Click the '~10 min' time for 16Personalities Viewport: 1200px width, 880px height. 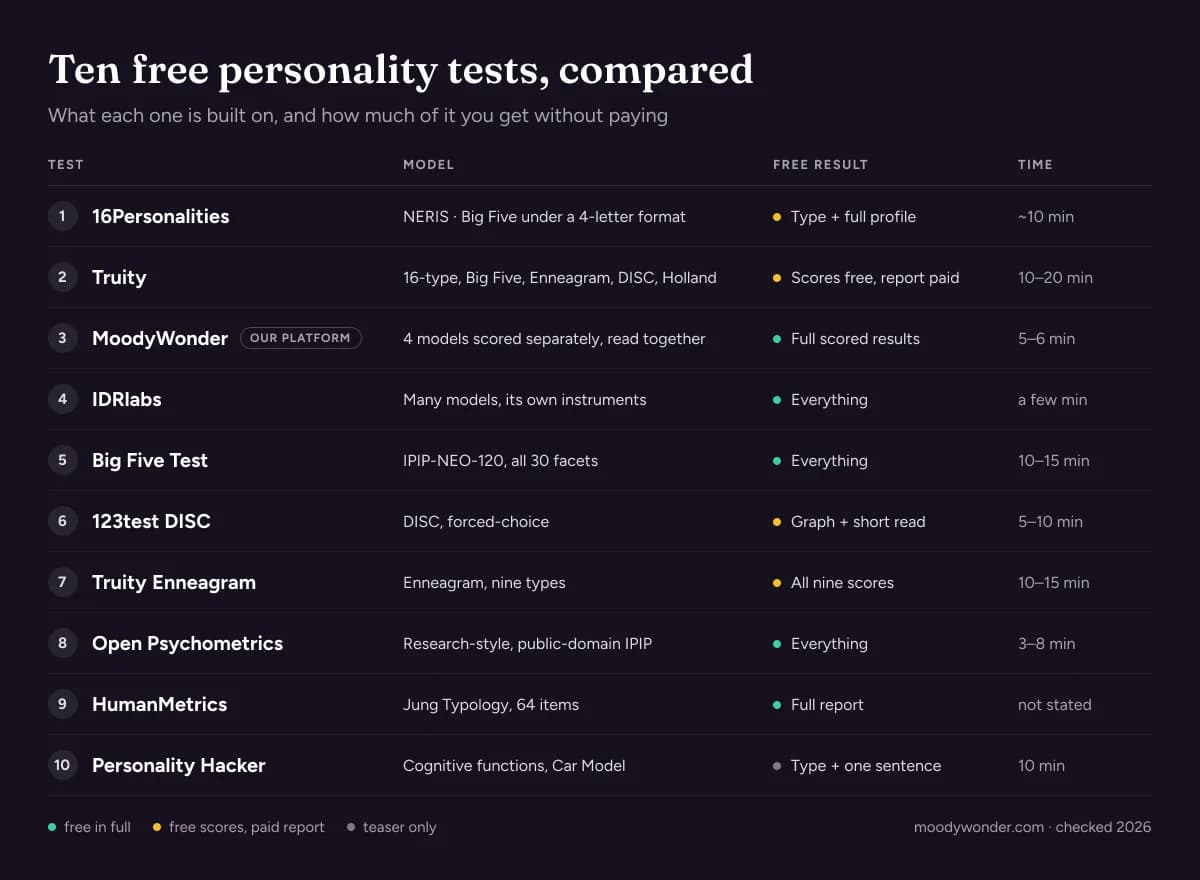point(1046,216)
